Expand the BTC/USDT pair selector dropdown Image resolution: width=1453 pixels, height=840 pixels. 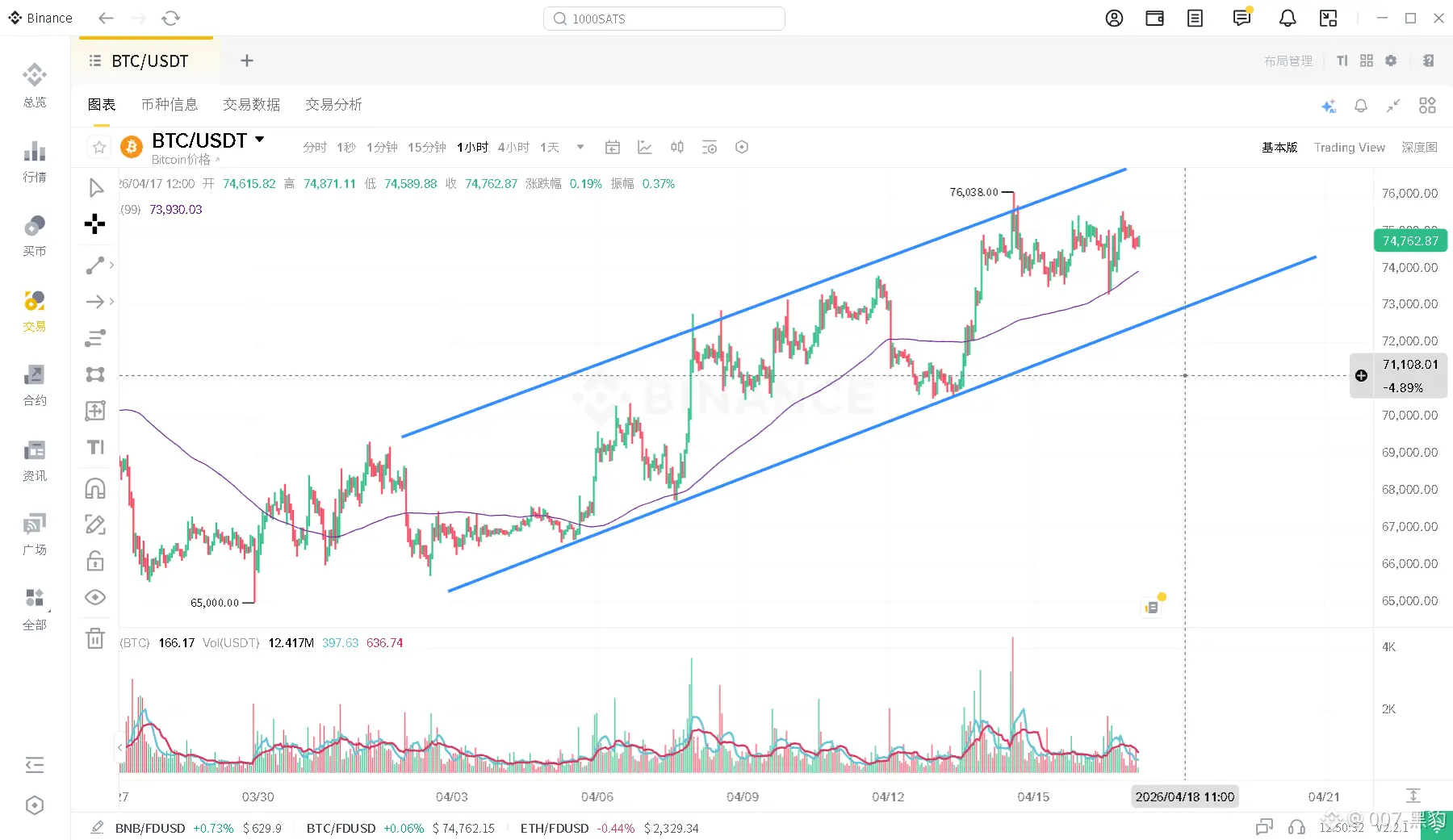tap(260, 140)
